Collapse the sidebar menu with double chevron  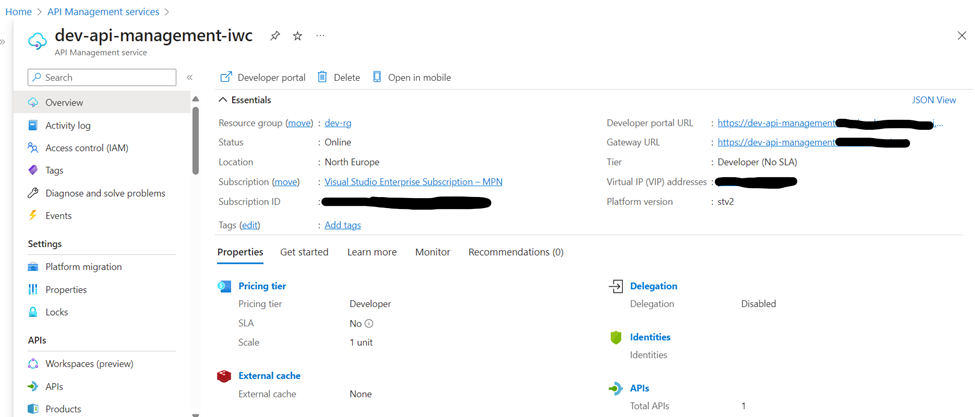click(190, 77)
